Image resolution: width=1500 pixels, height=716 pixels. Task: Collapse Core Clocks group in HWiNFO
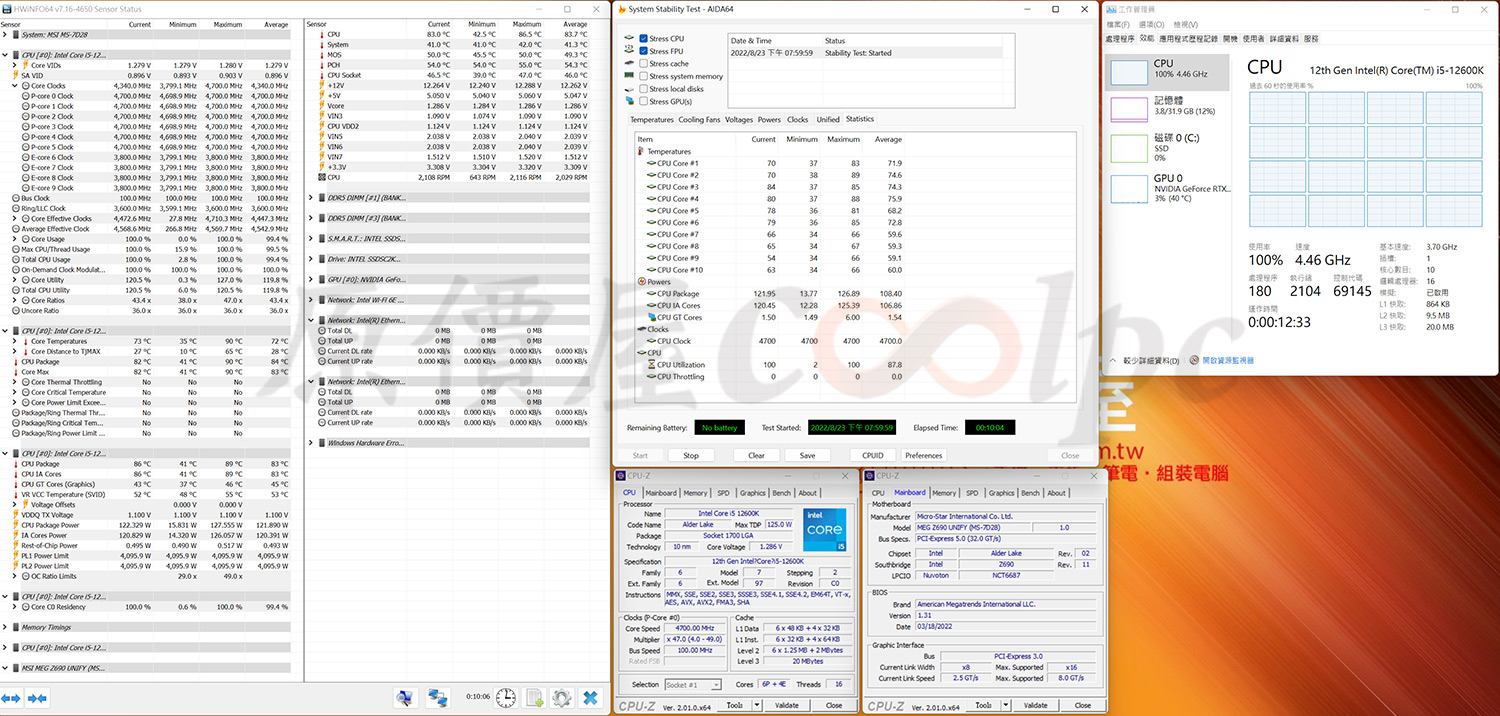pyautogui.click(x=15, y=86)
